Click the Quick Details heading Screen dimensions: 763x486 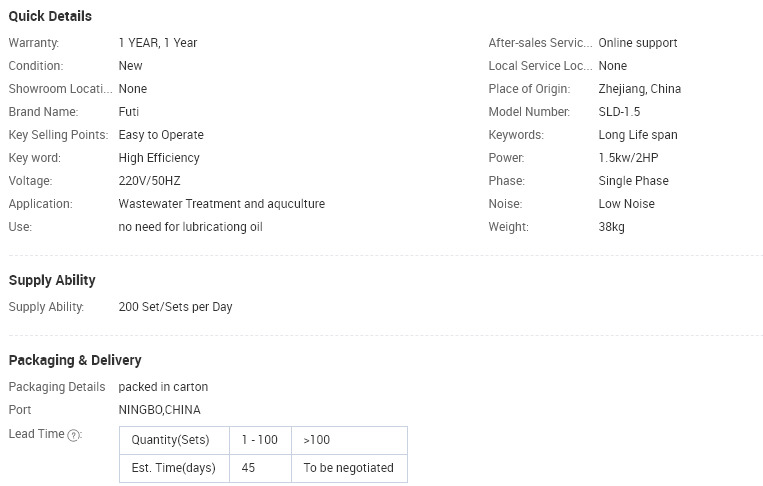(50, 16)
